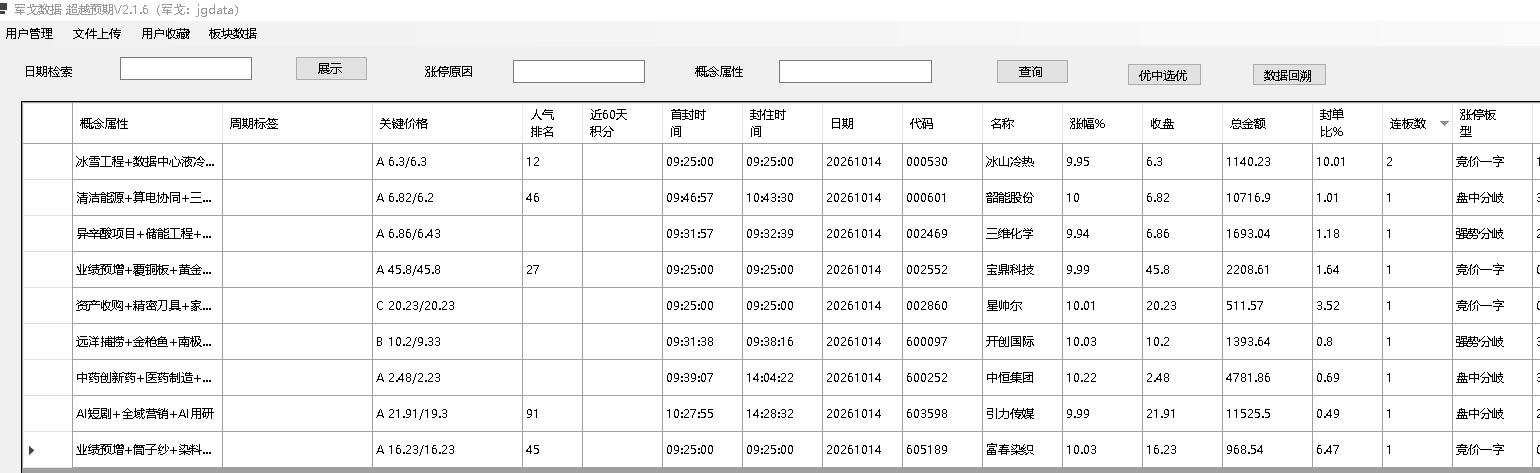1540x473 pixels.
Task: Click the sort arrow on 连板数 column
Action: 1443,124
